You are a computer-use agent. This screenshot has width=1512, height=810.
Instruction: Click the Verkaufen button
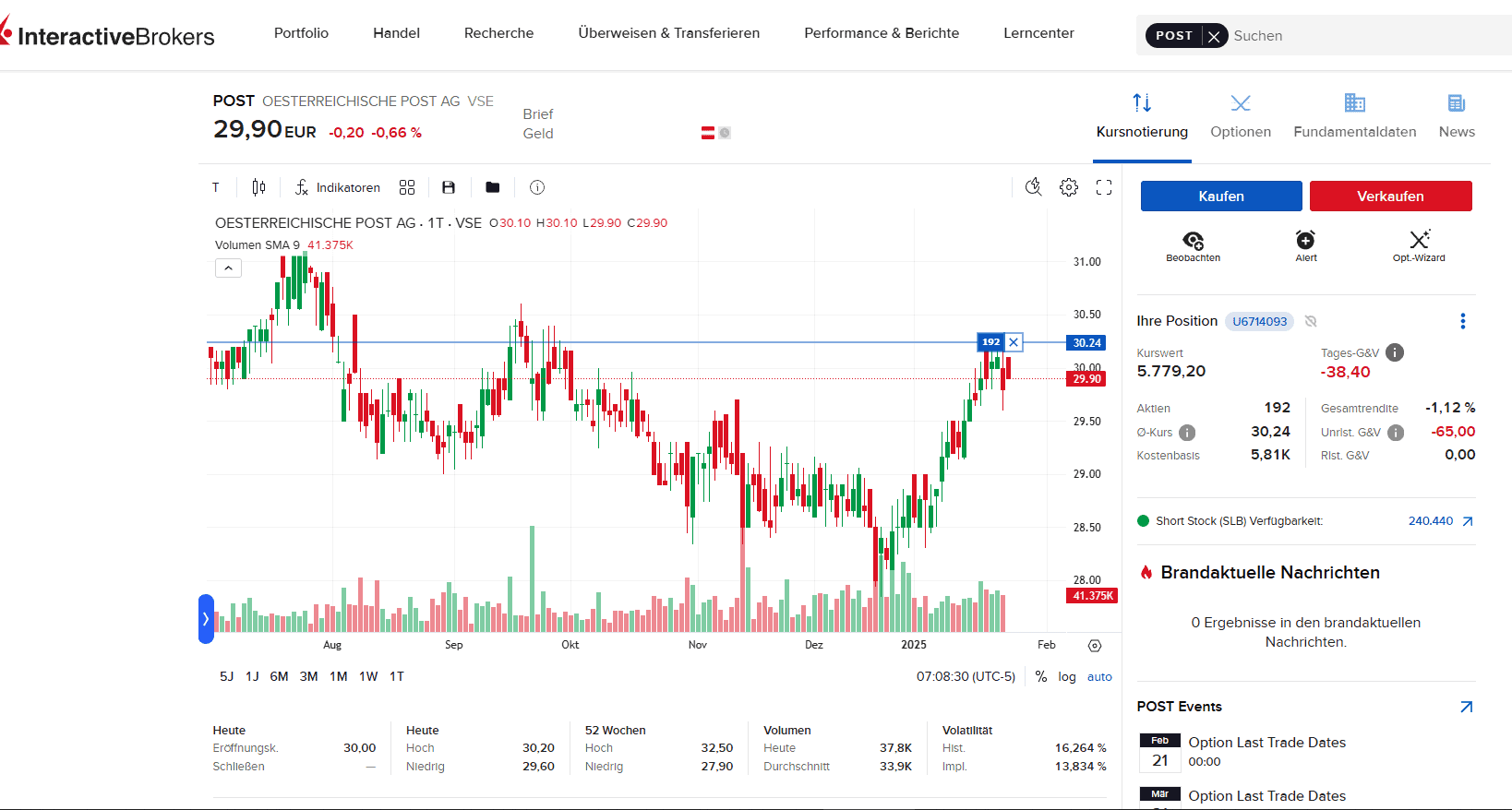(1390, 197)
